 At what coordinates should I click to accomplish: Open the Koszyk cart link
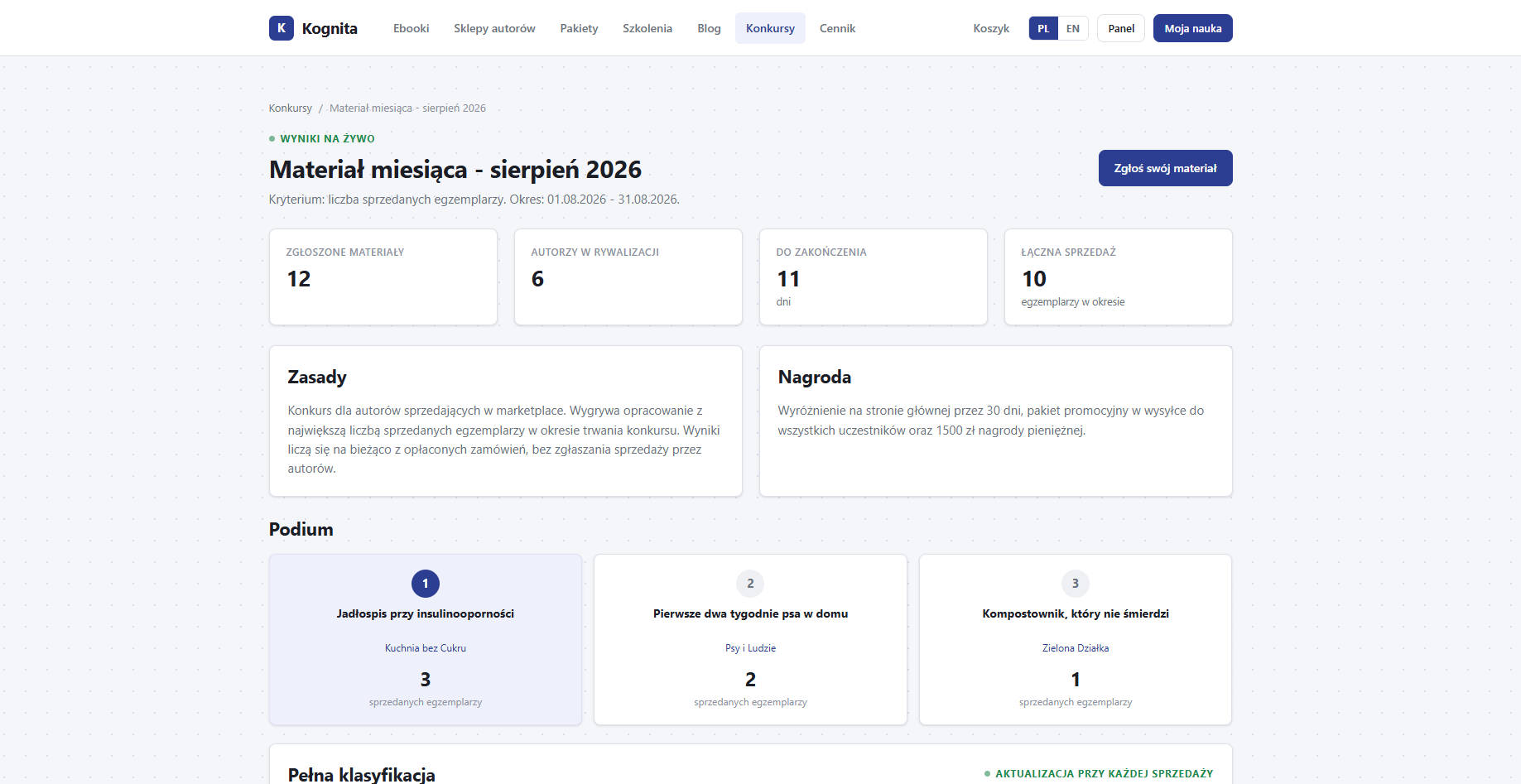[991, 28]
